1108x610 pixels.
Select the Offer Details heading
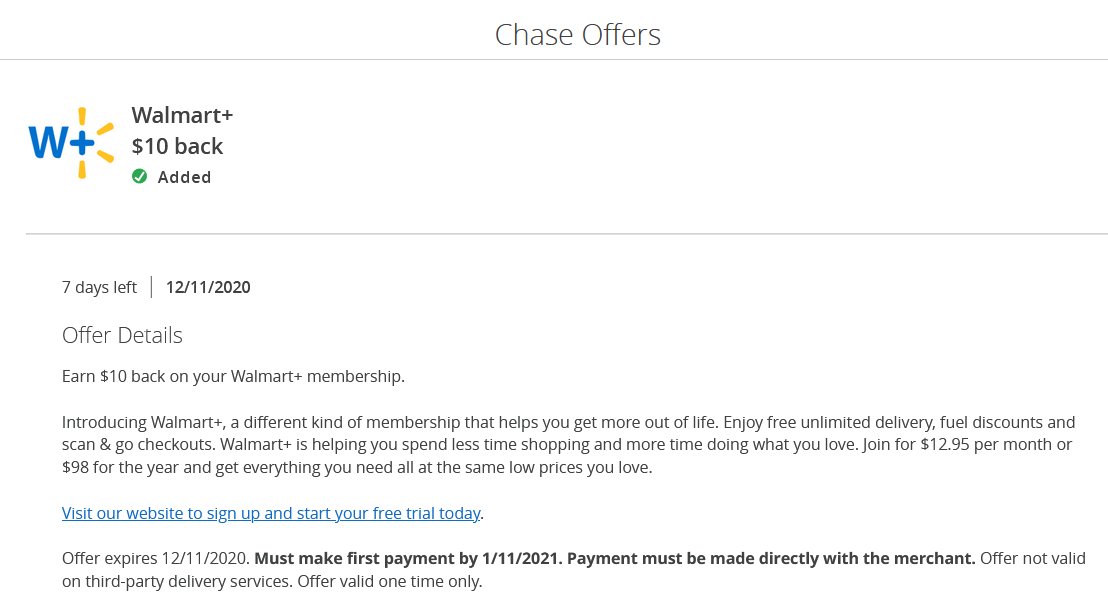tap(122, 335)
